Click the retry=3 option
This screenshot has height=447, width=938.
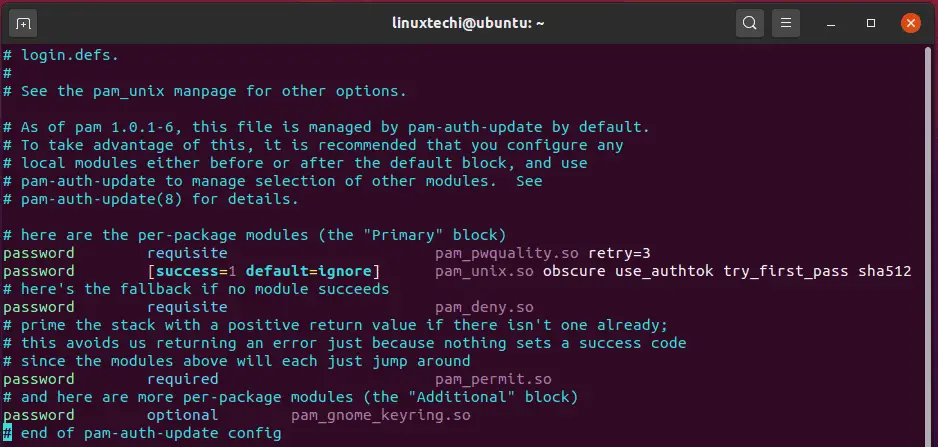pos(619,253)
